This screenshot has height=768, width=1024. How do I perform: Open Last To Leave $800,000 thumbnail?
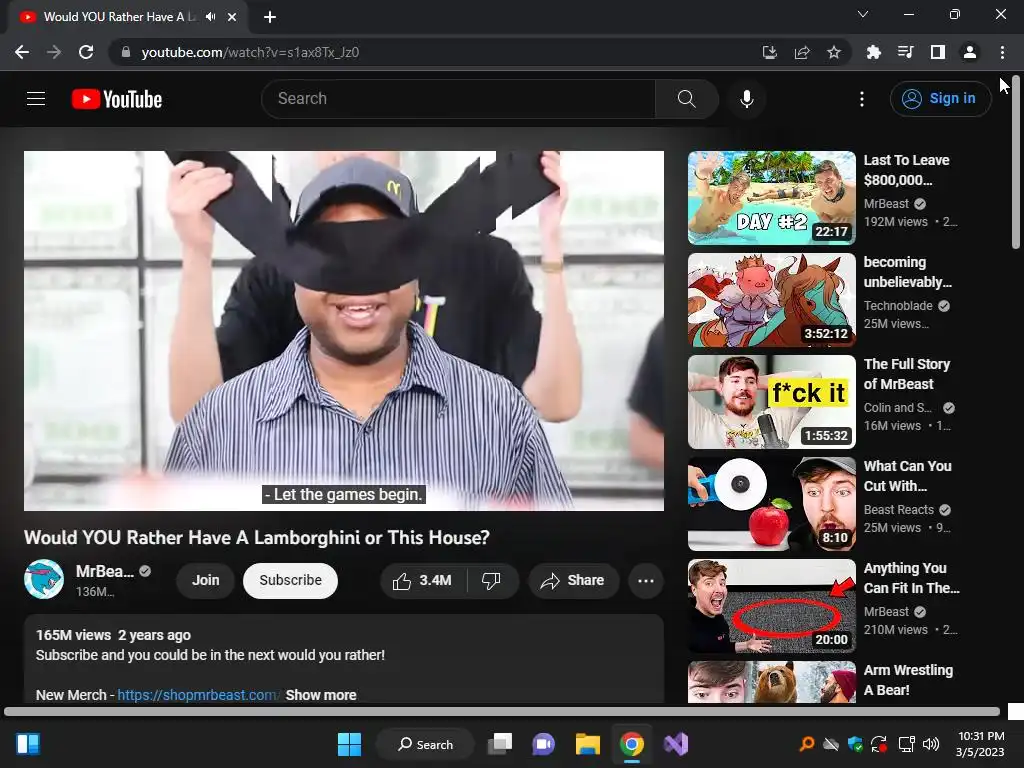click(771, 198)
